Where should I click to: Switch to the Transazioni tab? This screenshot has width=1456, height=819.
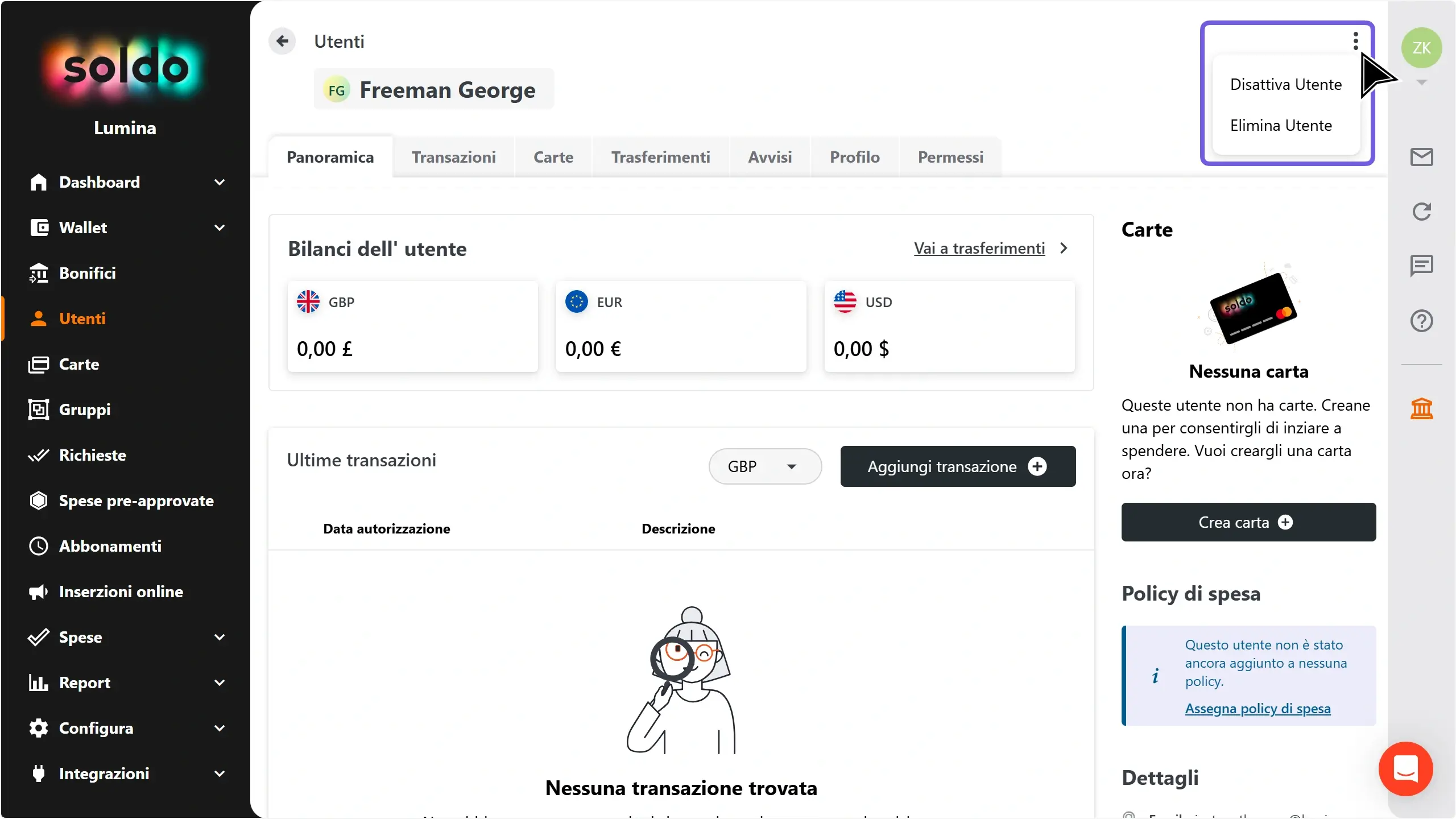453,157
